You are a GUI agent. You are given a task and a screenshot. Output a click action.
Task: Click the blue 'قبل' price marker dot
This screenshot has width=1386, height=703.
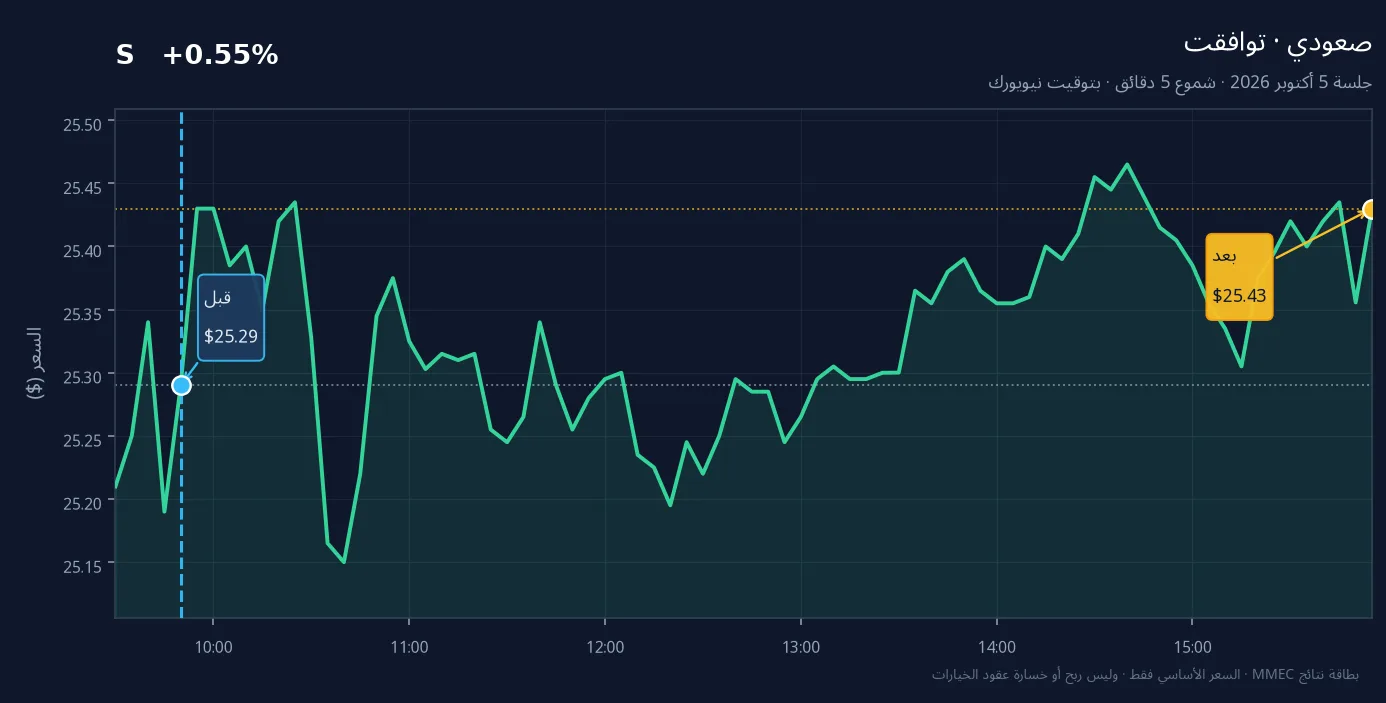click(x=181, y=385)
